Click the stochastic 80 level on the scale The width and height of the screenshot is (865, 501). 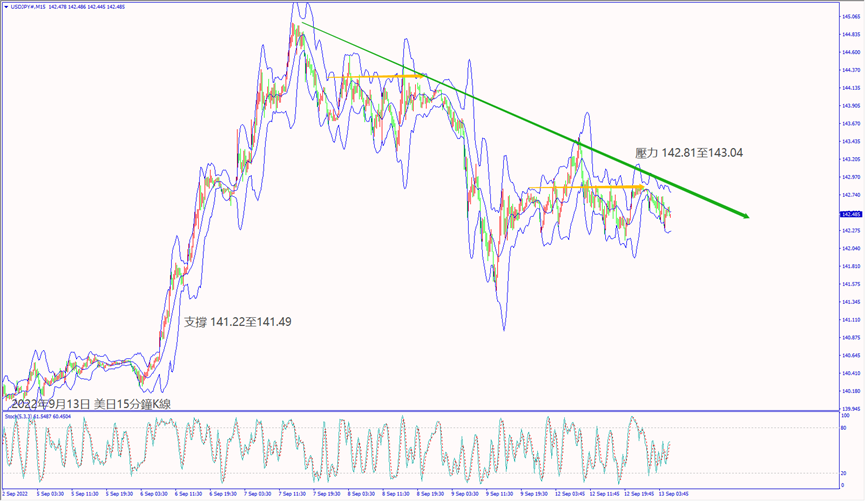(x=845, y=427)
